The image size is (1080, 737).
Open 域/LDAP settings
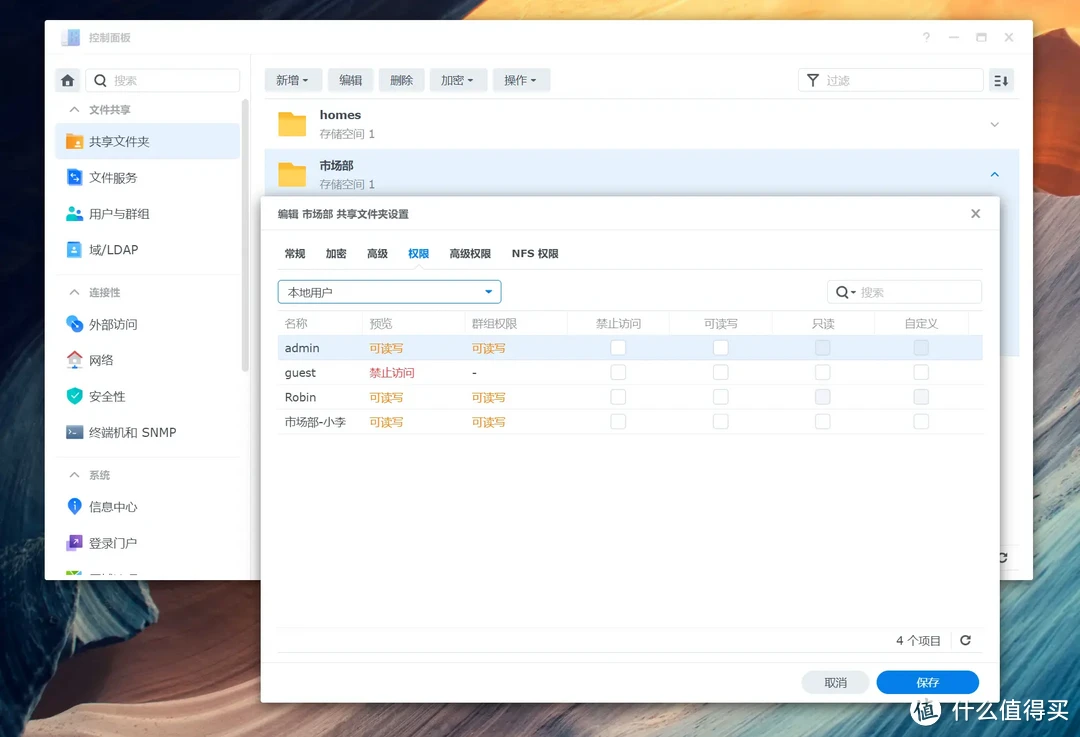[x=113, y=250]
